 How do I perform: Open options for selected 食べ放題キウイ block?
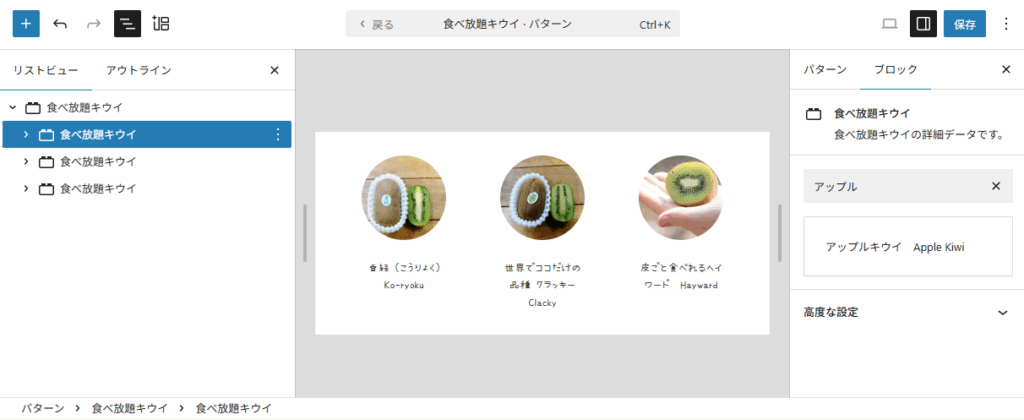278,135
